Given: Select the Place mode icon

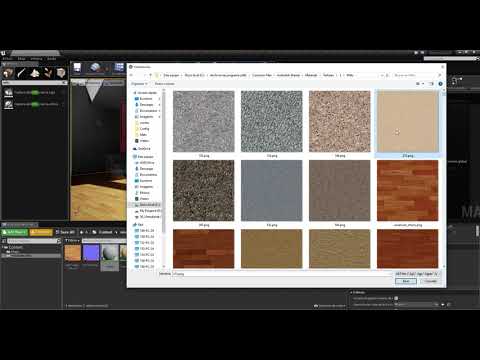Looking at the screenshot, I should click(8, 73).
